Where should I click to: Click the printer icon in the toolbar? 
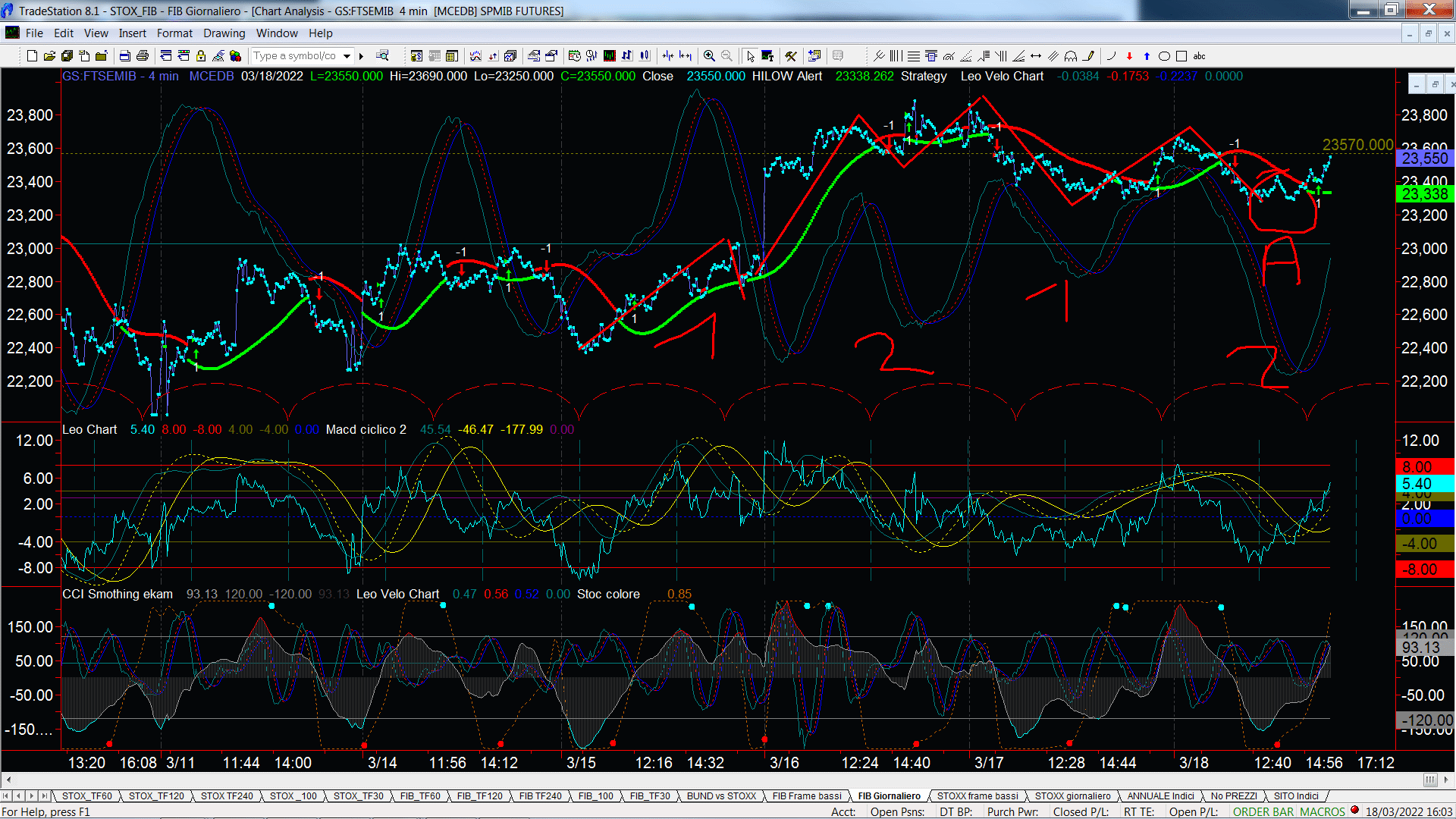[142, 56]
